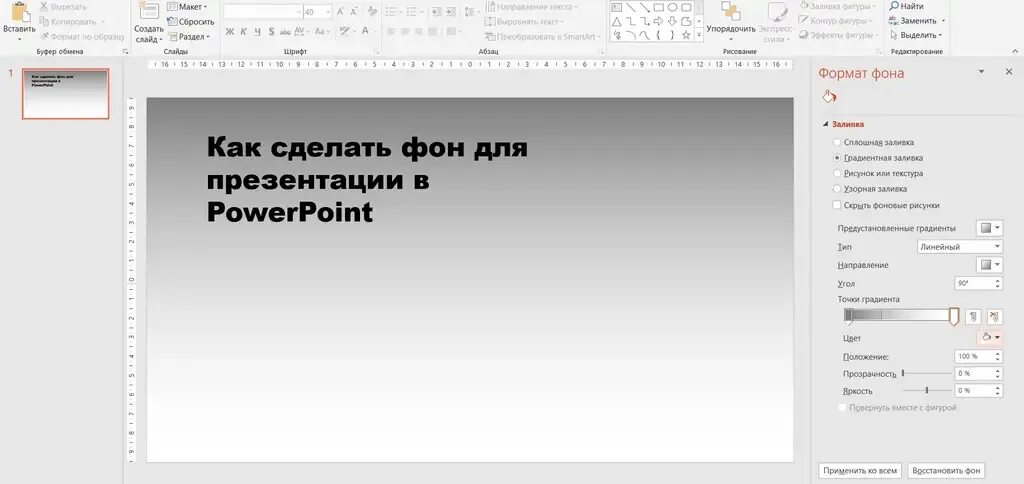This screenshot has width=1024, height=484.
Task: Select the star shape in gallery
Action: (x=686, y=35)
